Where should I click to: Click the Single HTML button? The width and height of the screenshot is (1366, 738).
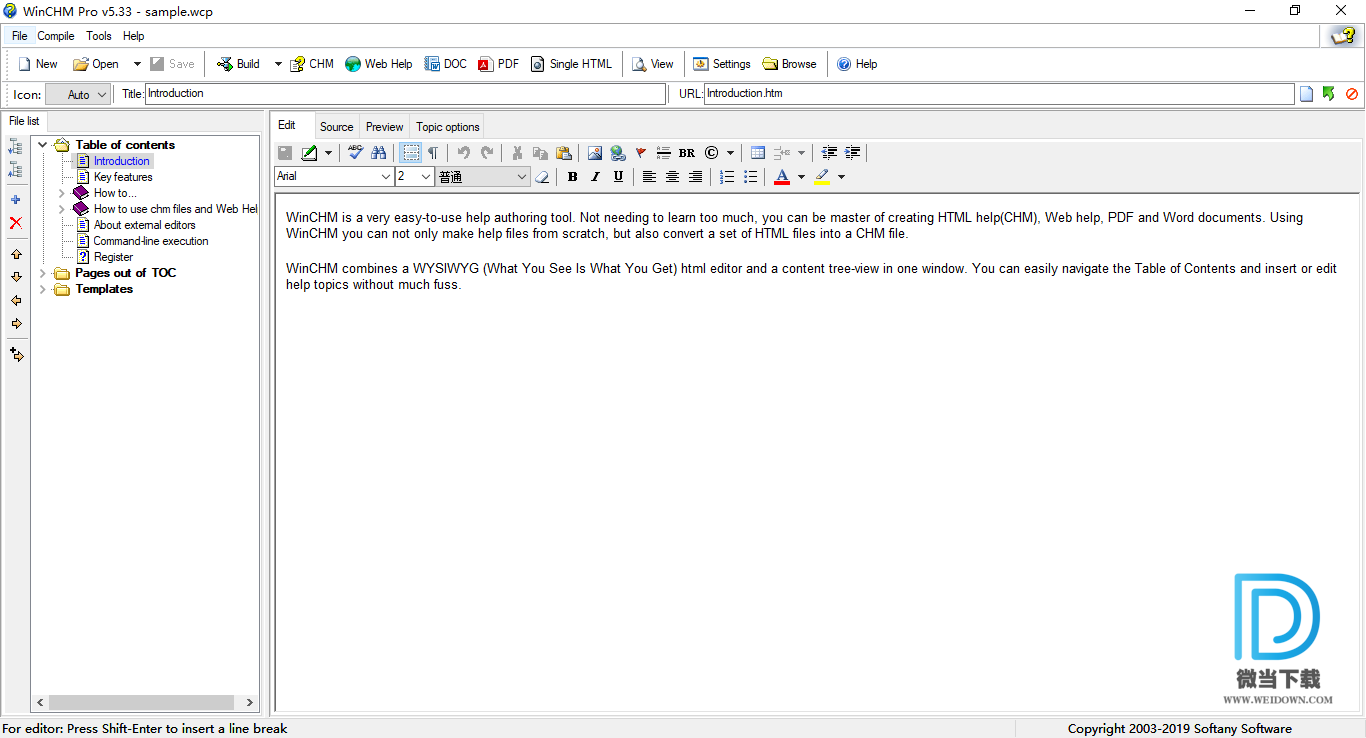point(571,64)
